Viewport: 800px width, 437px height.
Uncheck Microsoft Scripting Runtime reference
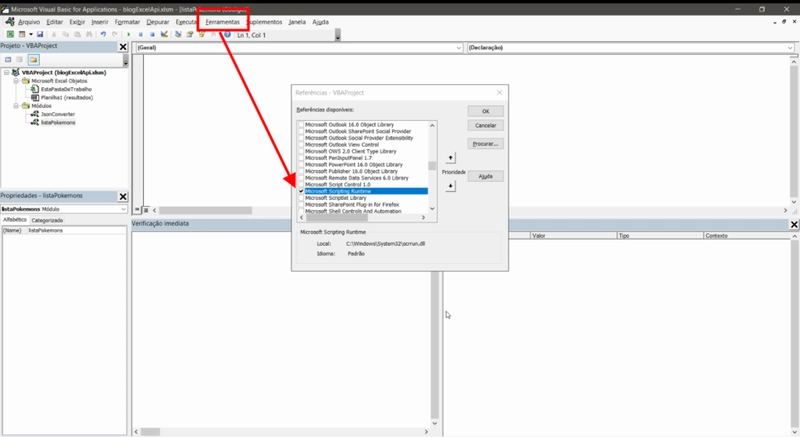tap(301, 191)
